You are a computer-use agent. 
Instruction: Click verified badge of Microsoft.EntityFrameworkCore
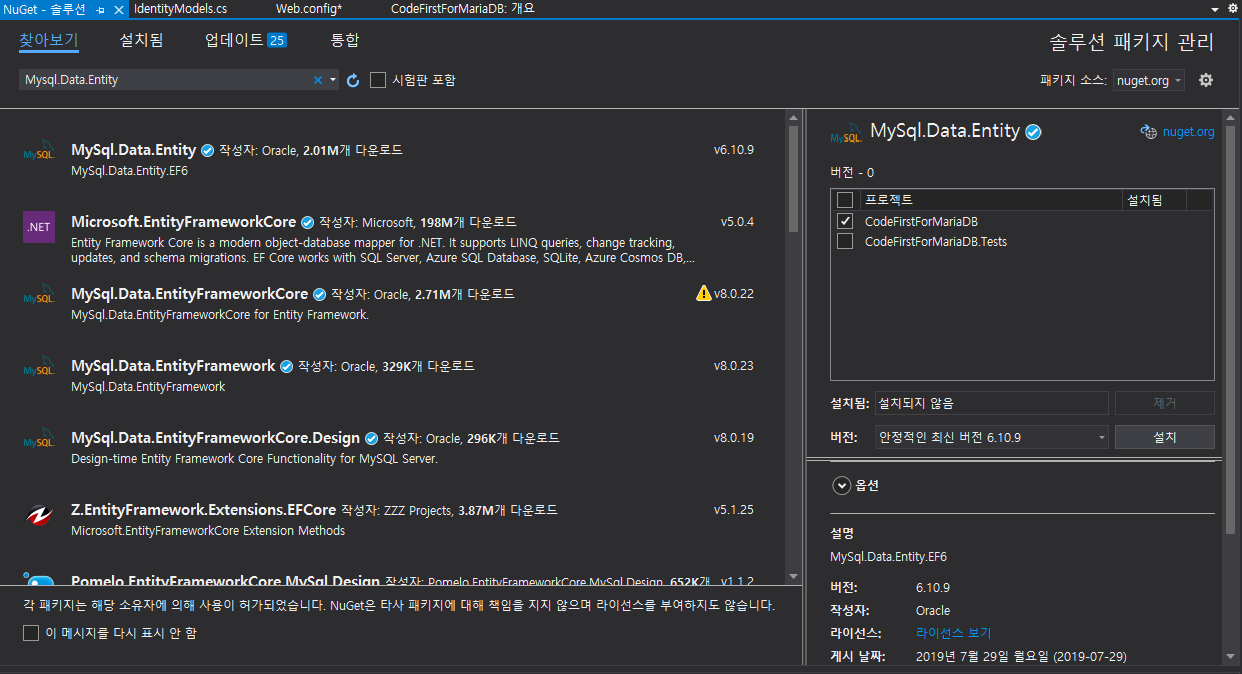point(308,223)
